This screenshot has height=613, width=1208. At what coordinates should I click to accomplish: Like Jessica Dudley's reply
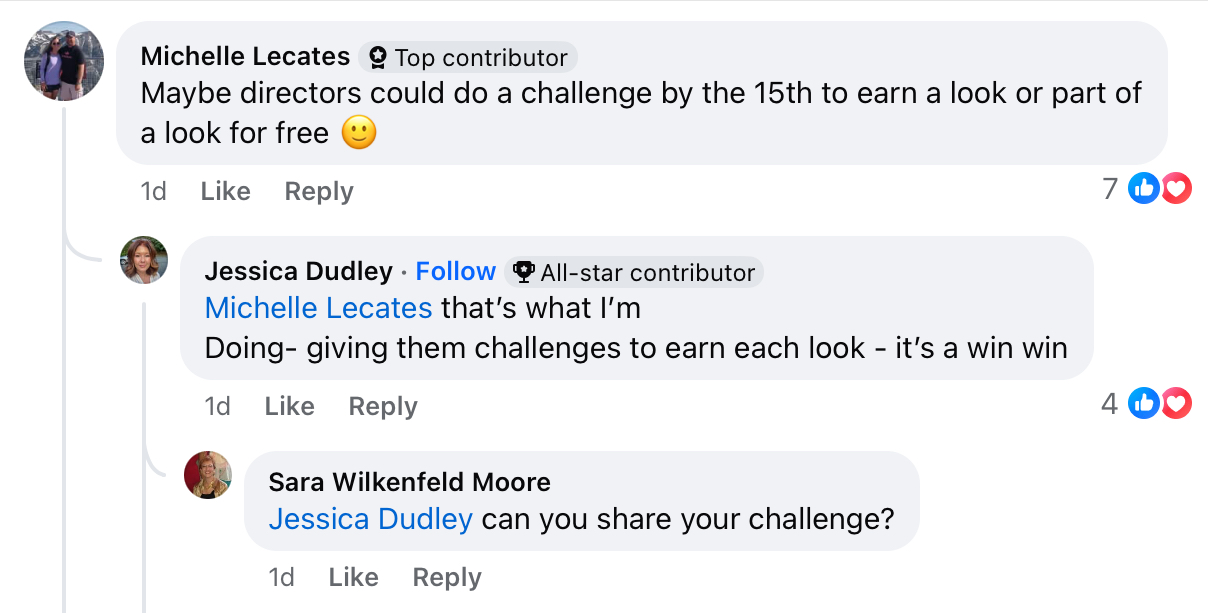tap(289, 406)
